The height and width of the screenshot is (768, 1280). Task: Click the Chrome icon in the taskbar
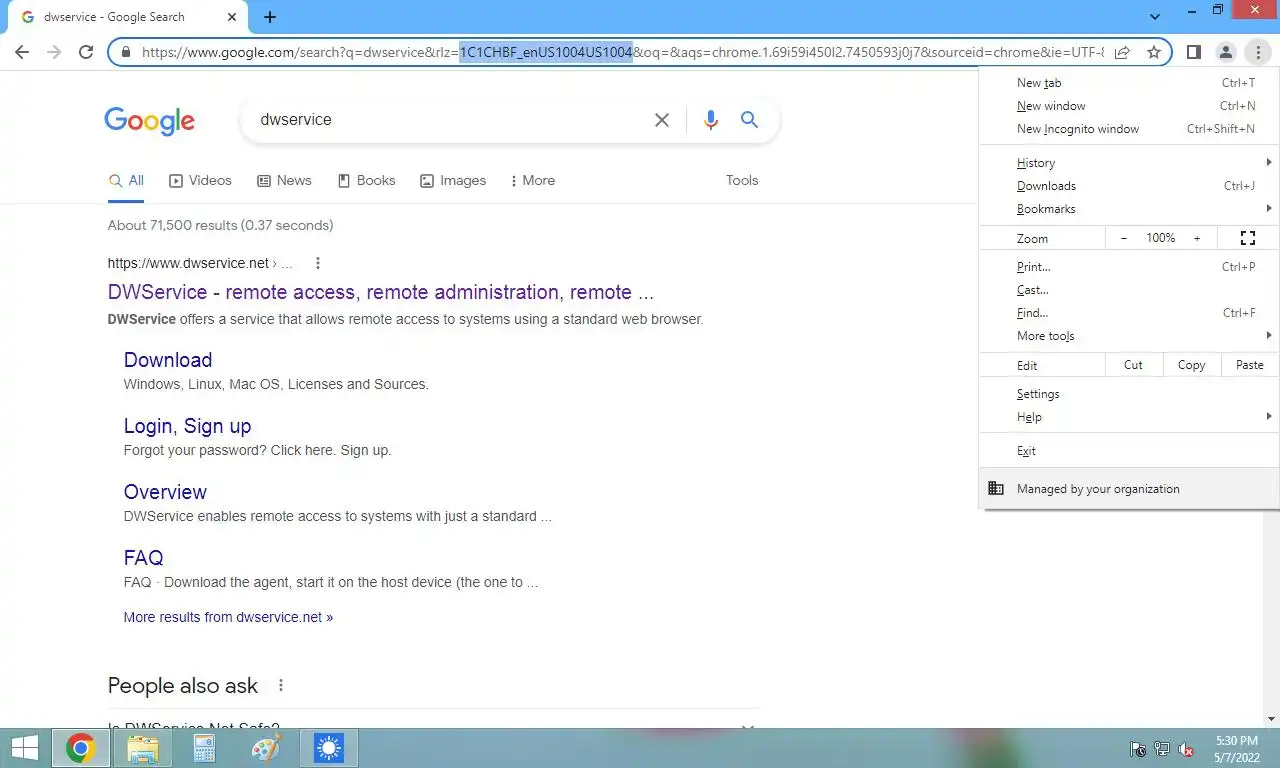point(81,747)
